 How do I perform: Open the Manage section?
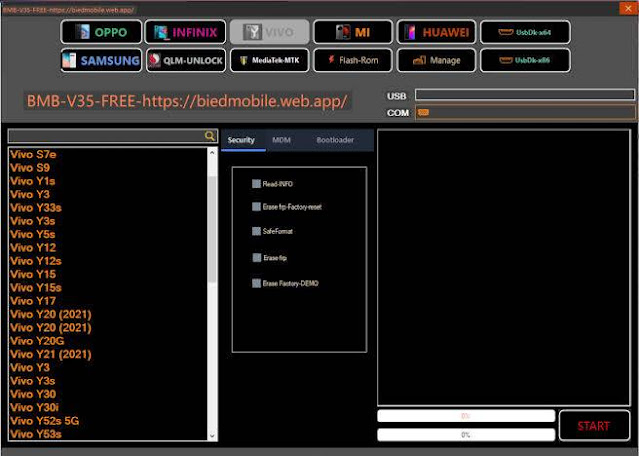pos(436,60)
